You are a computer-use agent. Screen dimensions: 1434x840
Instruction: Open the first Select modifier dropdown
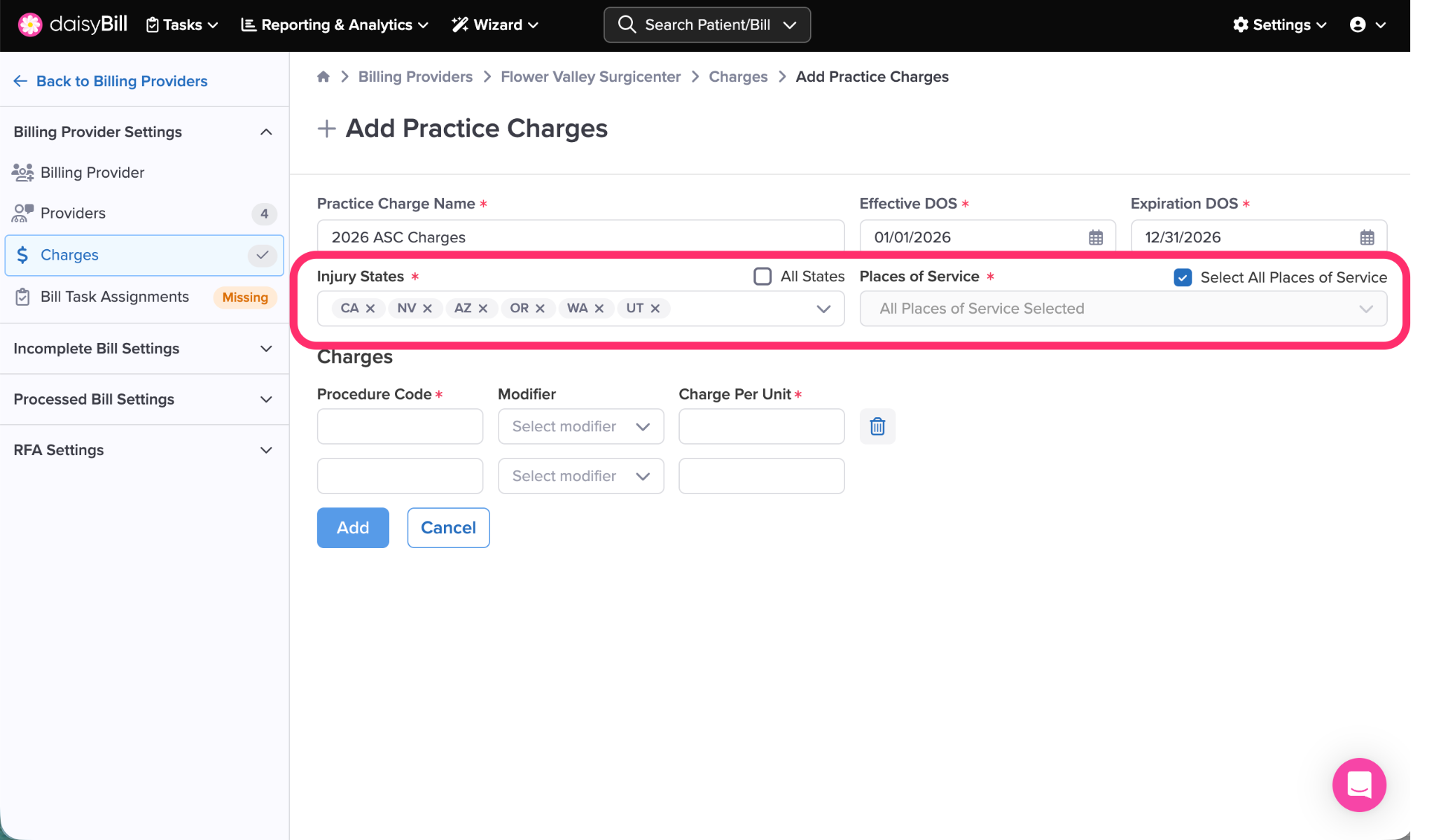coord(580,426)
